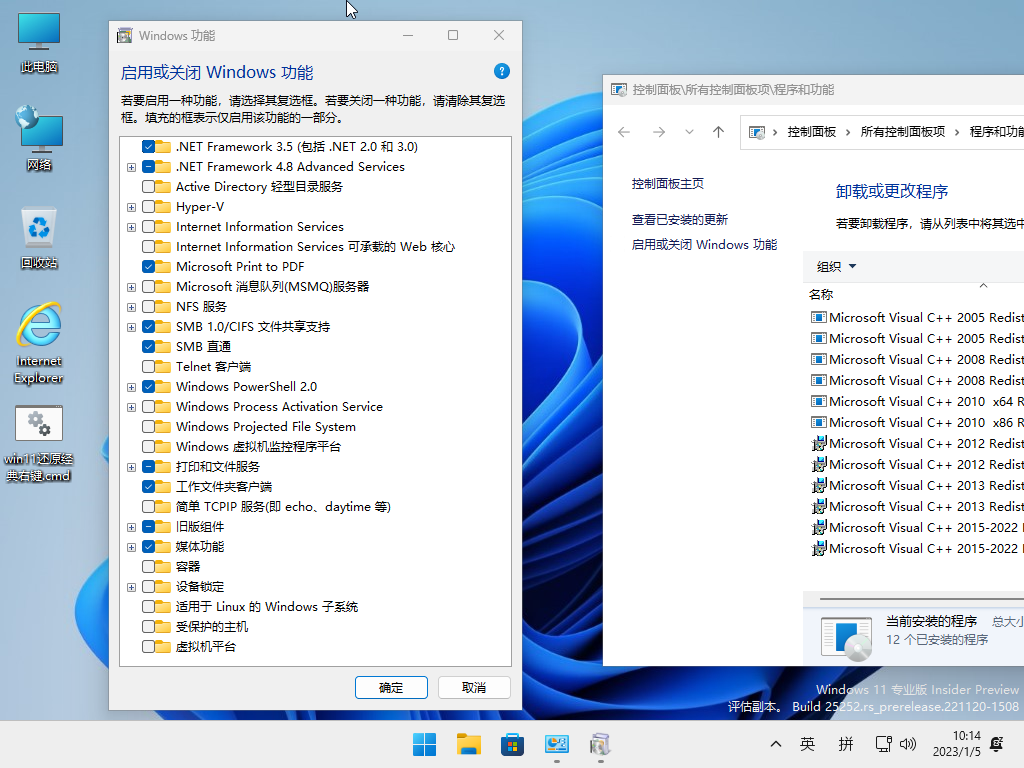Open the Pinyin IME tray icon

[x=846, y=744]
